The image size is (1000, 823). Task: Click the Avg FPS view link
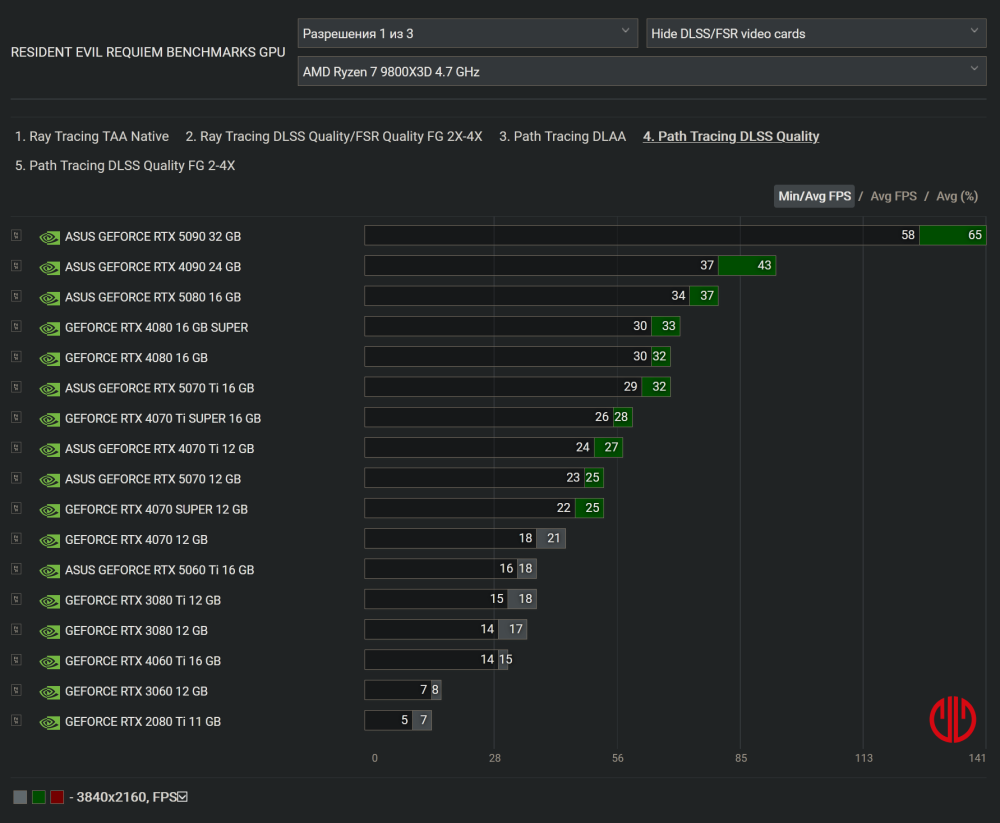coord(893,196)
